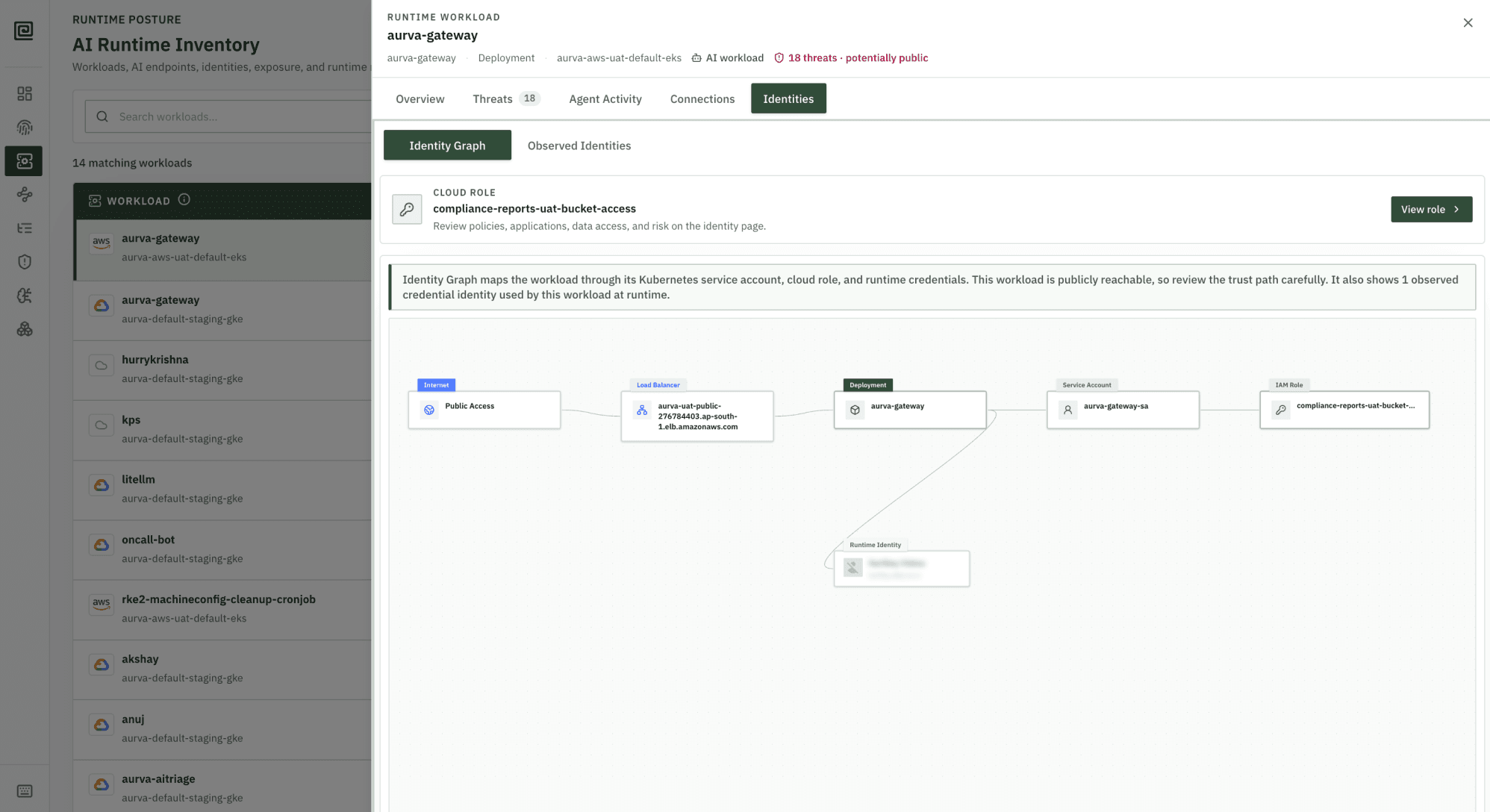
Task: Open the Threats tab with 18 badge
Action: pos(506,99)
